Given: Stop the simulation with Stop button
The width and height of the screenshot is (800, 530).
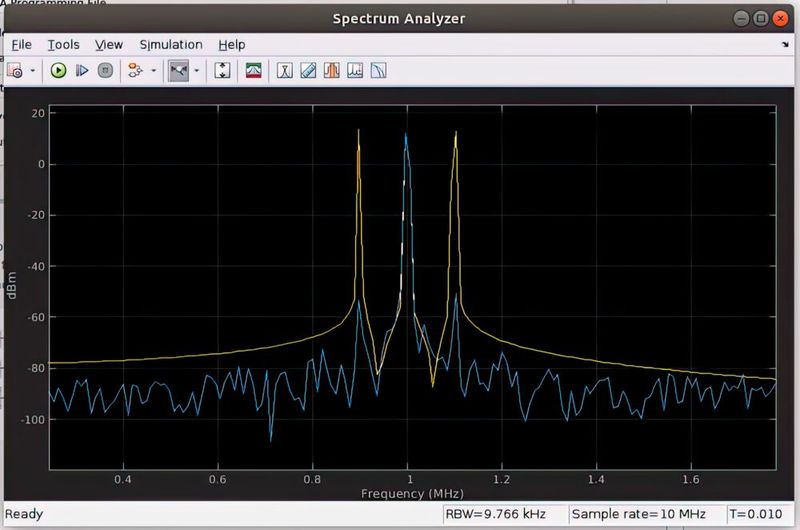Looking at the screenshot, I should click(105, 71).
